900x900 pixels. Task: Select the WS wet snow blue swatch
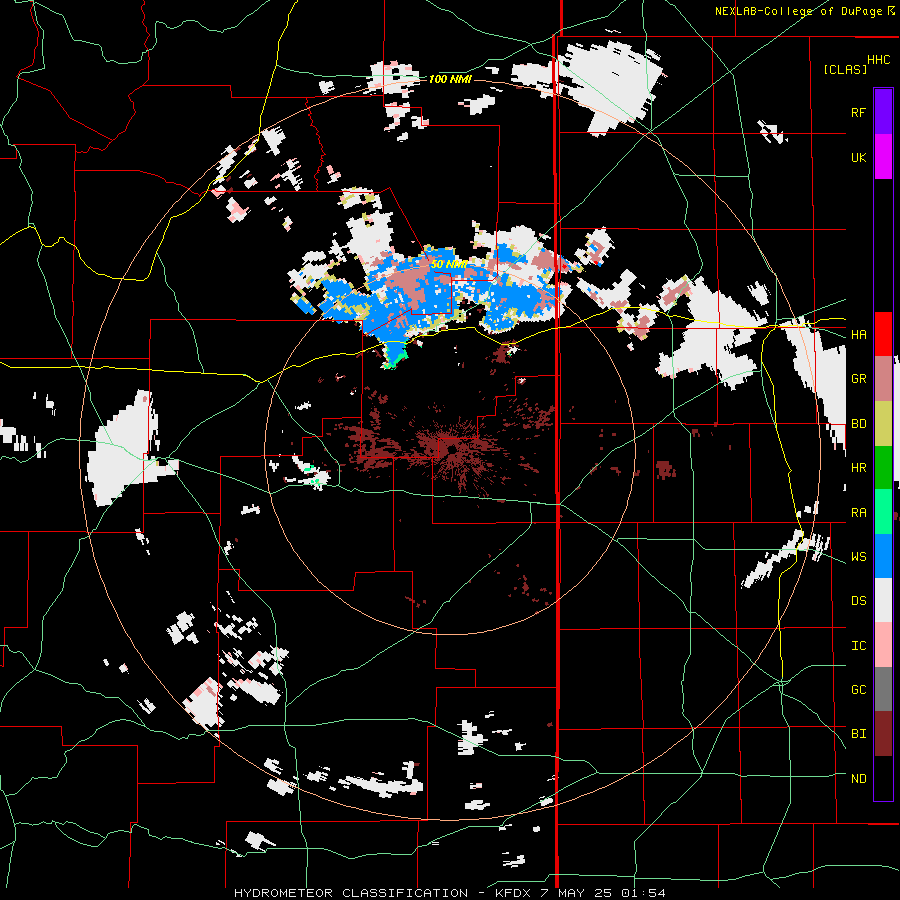(883, 556)
